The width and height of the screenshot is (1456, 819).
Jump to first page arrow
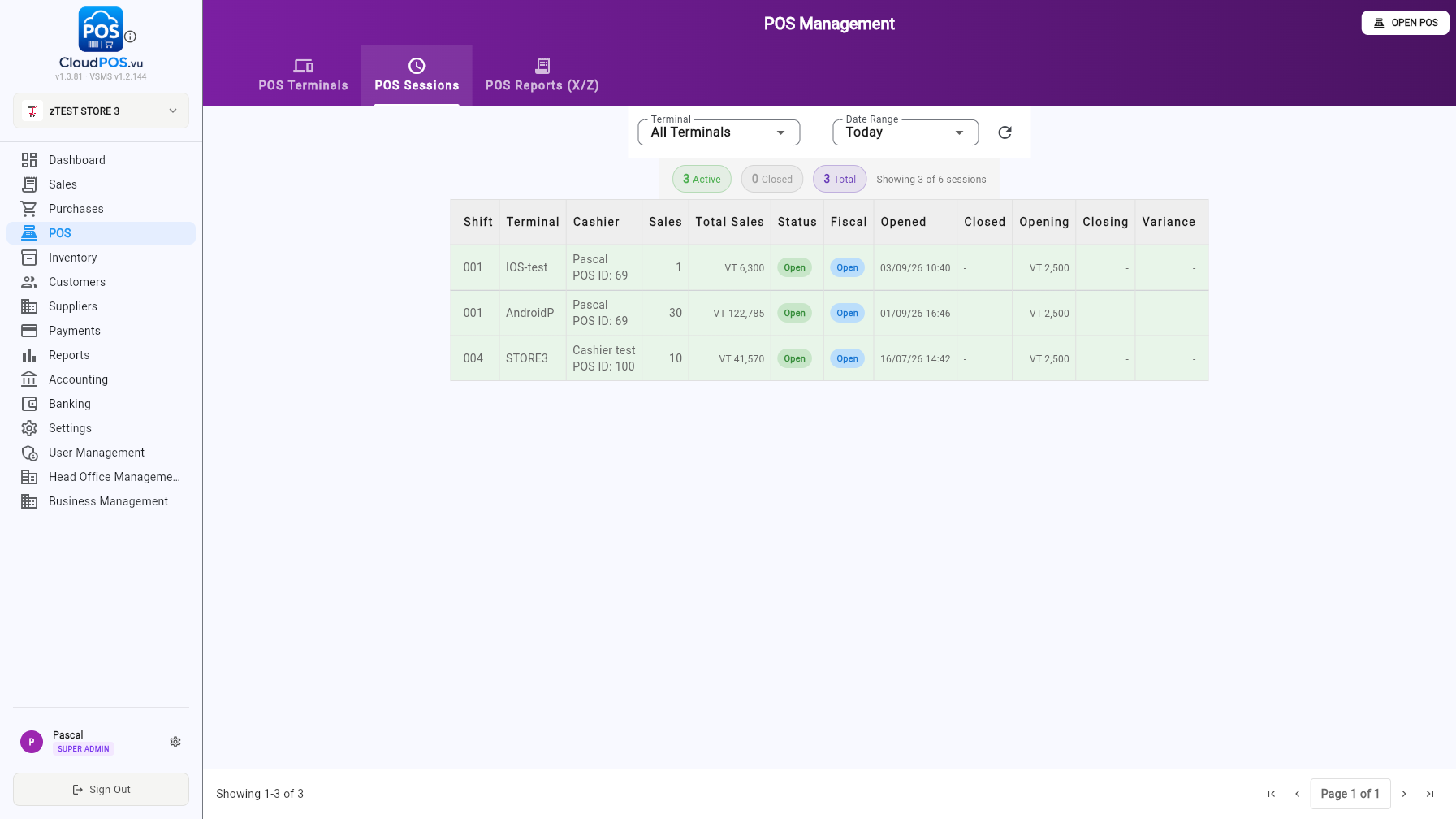1272,794
